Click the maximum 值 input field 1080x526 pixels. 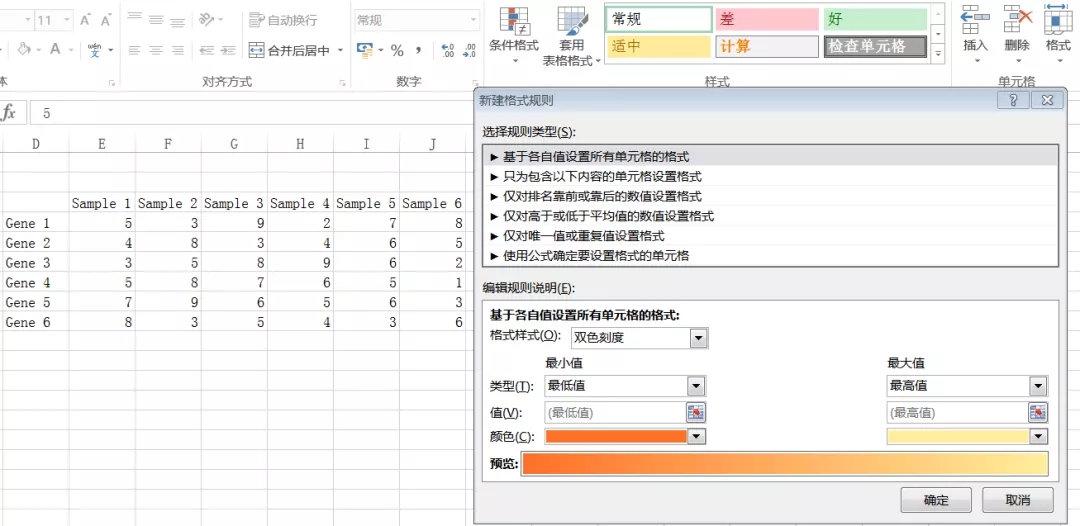[957, 413]
